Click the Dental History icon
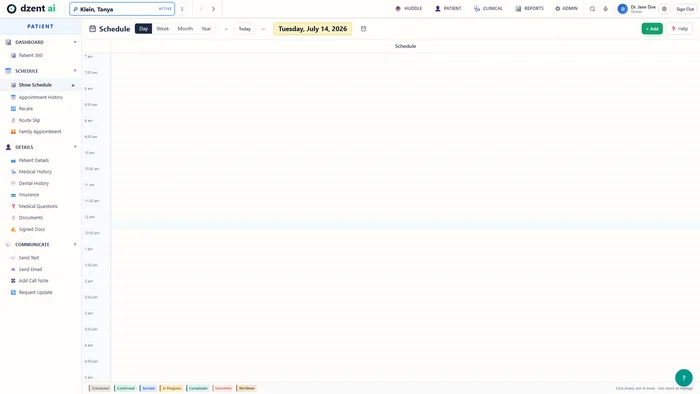 13,183
